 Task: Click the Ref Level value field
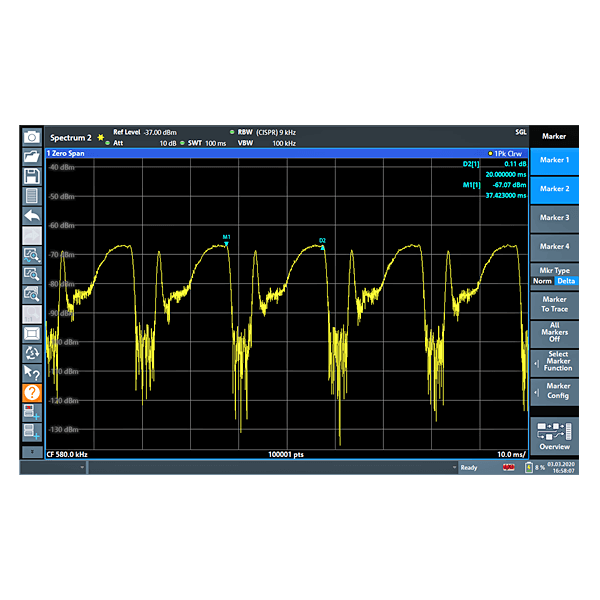pyautogui.click(x=158, y=132)
